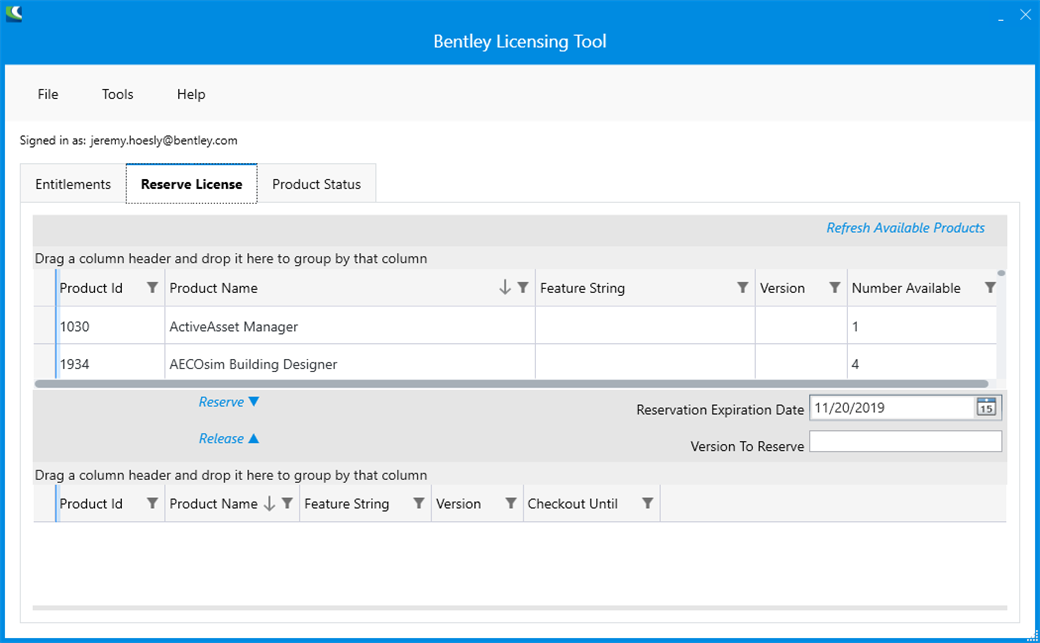Click filter icon on upper Product Name column

click(522, 288)
